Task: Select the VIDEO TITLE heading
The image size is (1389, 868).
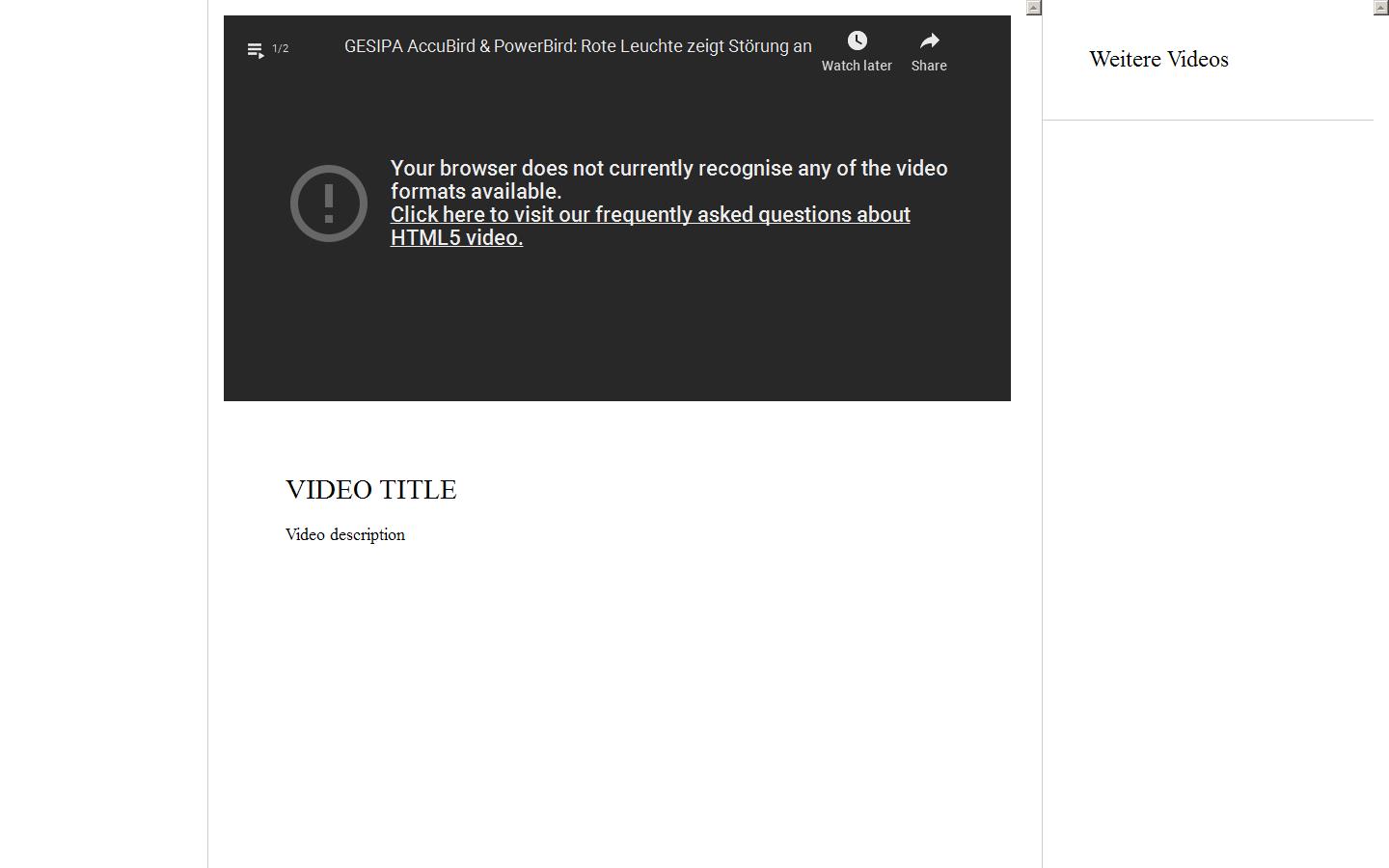Action: click(x=371, y=490)
